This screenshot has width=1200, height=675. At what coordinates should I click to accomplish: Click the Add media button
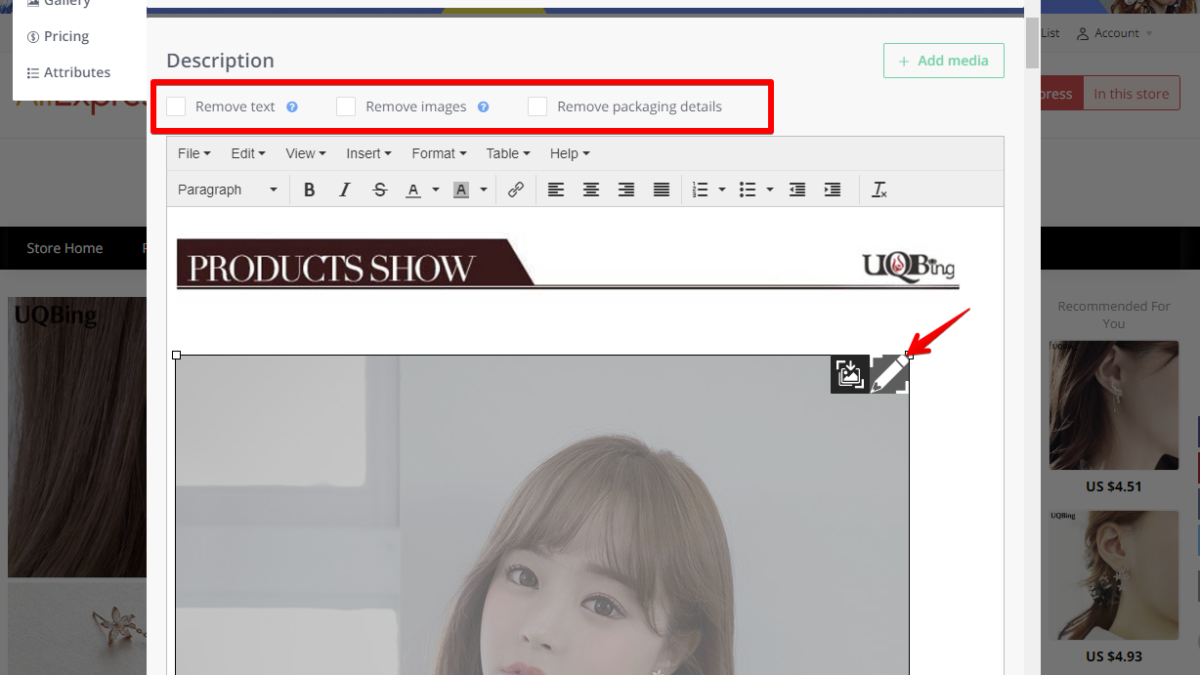click(943, 61)
